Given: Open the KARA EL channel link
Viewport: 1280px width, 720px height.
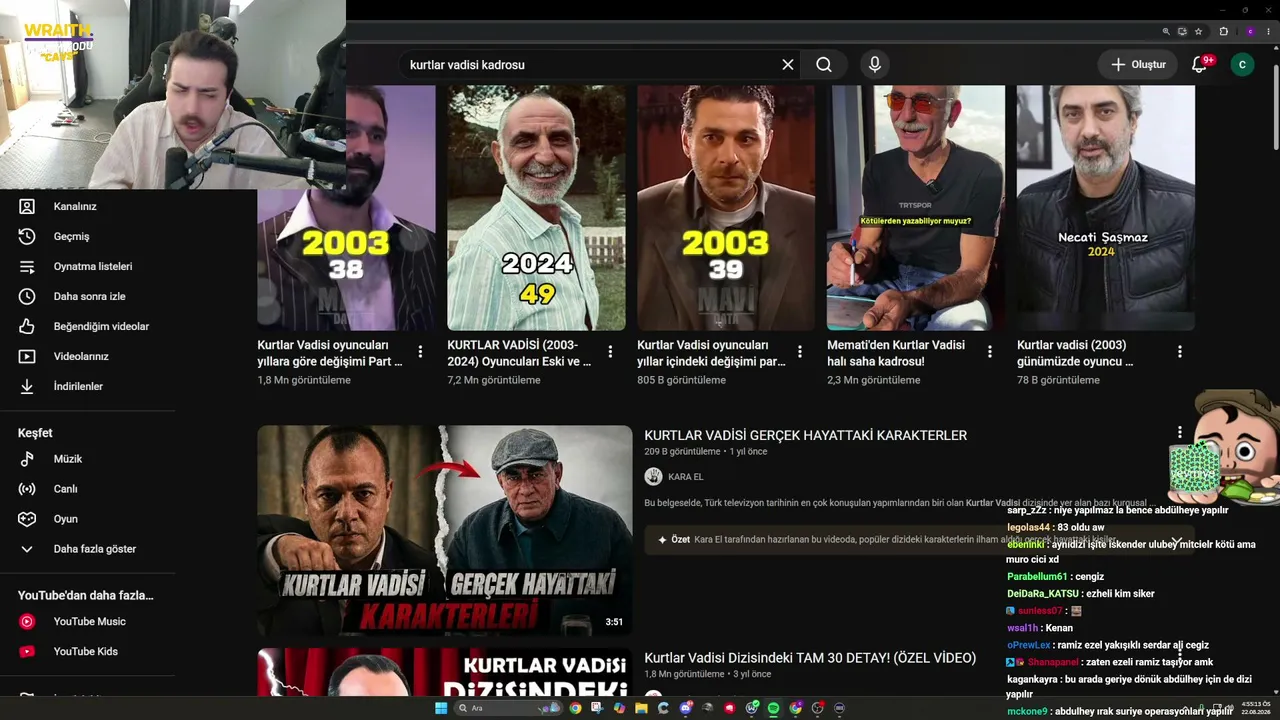Looking at the screenshot, I should [685, 477].
